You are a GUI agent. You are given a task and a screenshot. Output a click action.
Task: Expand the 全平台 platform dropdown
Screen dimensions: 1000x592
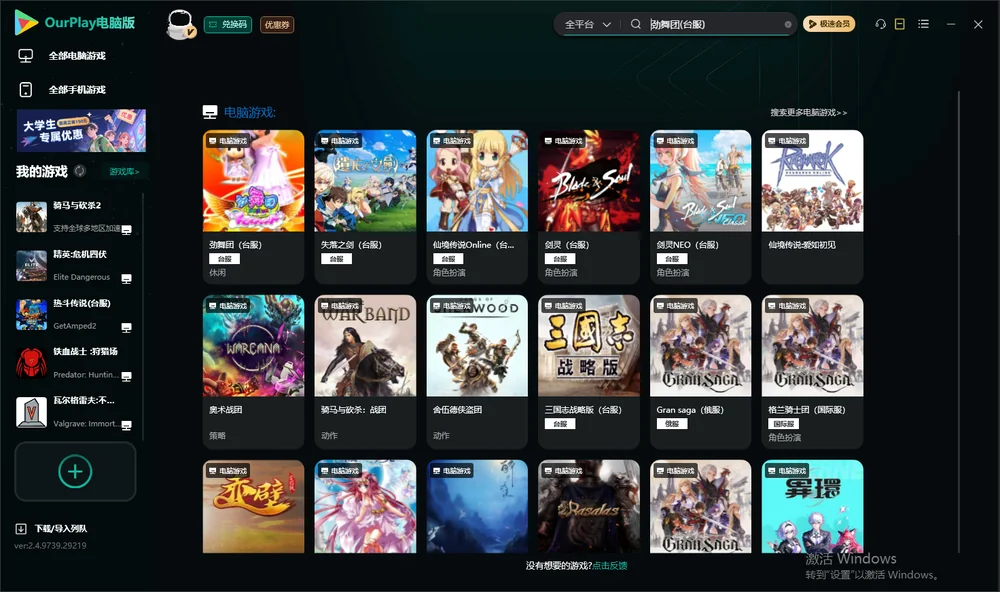point(587,24)
